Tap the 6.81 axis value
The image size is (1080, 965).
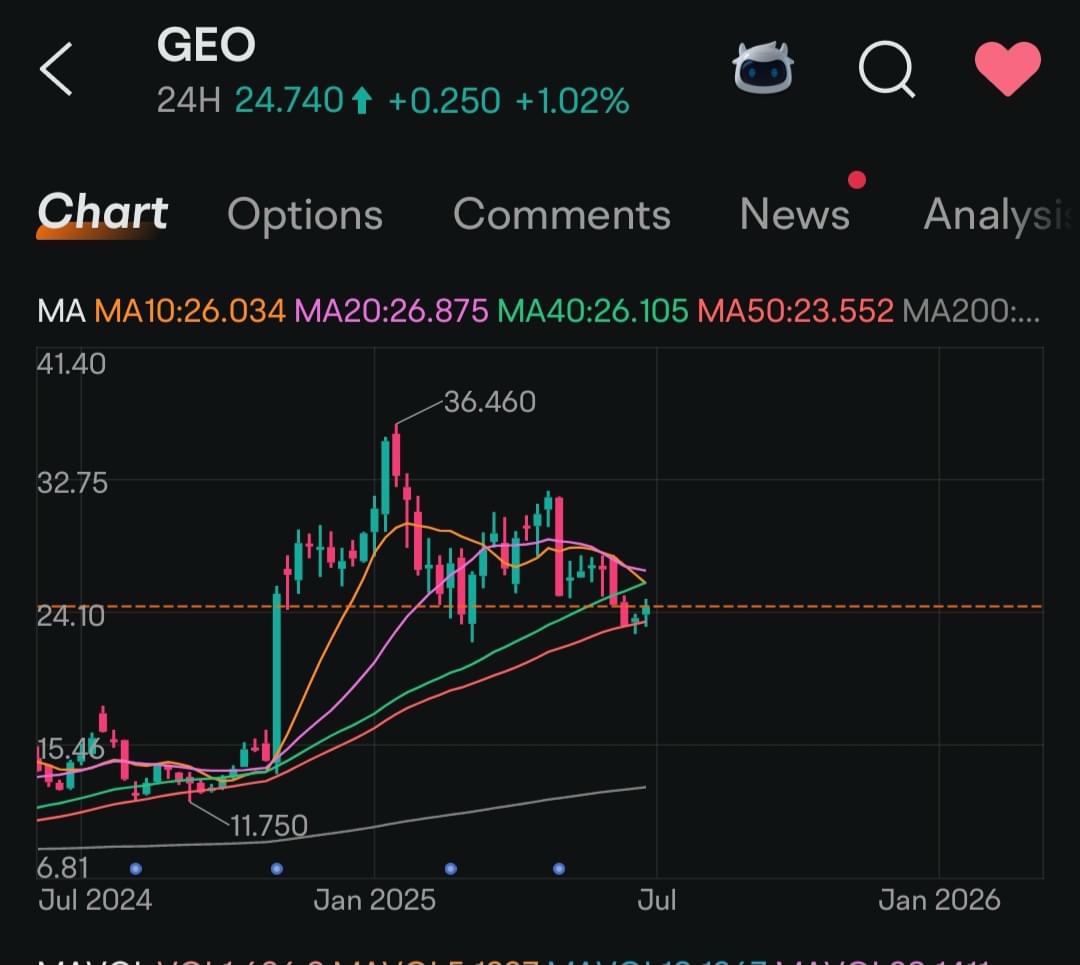coord(63,868)
